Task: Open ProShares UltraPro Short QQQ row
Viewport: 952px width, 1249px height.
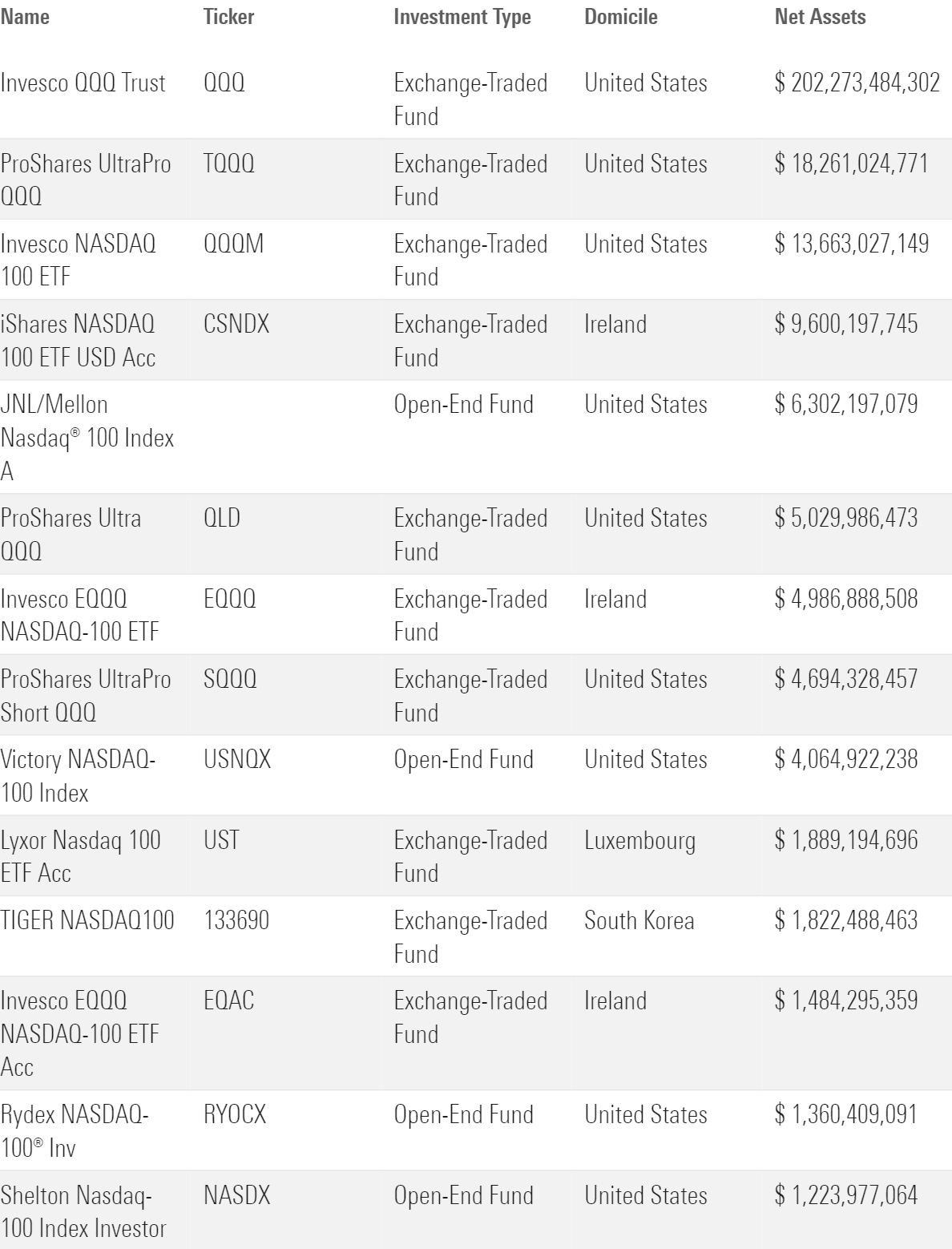Action: point(85,695)
